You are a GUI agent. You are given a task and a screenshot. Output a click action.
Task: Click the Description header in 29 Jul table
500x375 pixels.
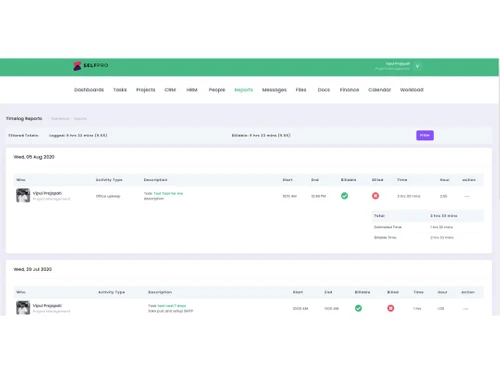(x=160, y=292)
